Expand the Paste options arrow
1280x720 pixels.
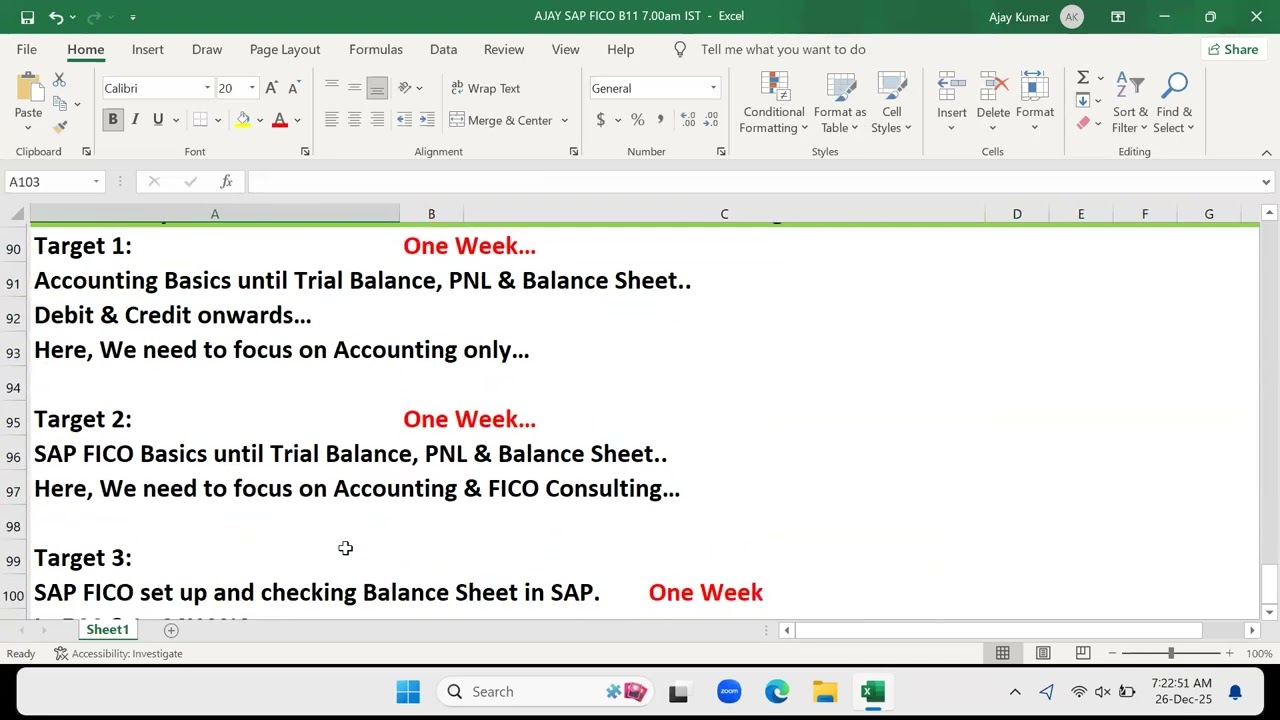pos(28,128)
